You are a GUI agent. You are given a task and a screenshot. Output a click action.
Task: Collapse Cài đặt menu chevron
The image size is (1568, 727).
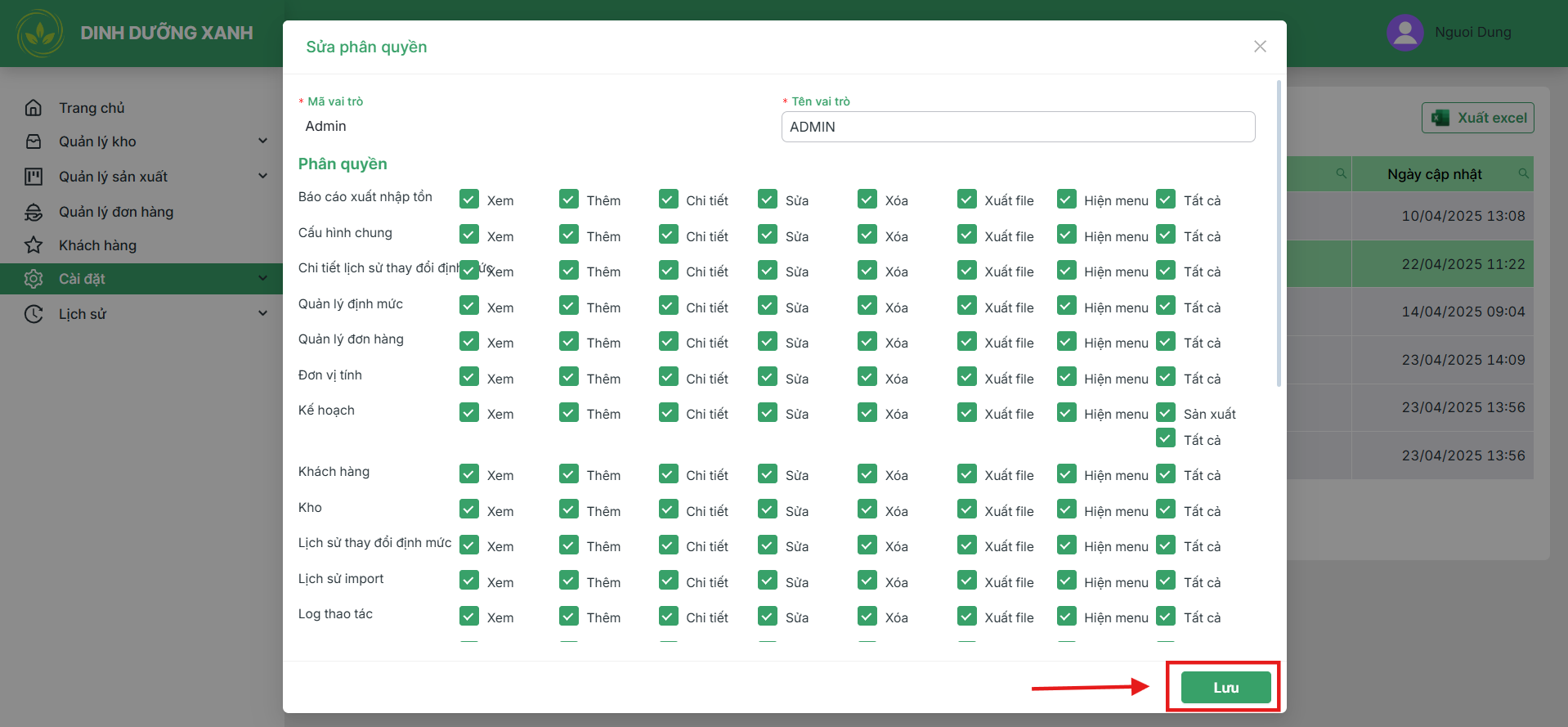262,278
